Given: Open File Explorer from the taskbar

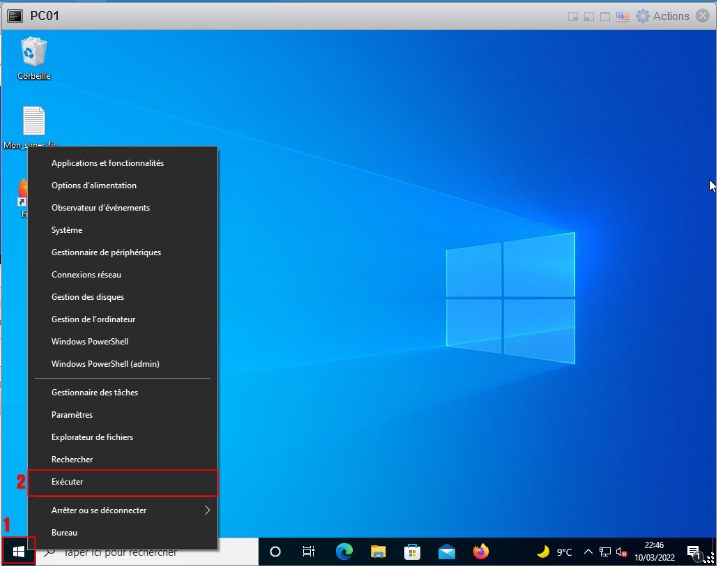Looking at the screenshot, I should click(378, 551).
